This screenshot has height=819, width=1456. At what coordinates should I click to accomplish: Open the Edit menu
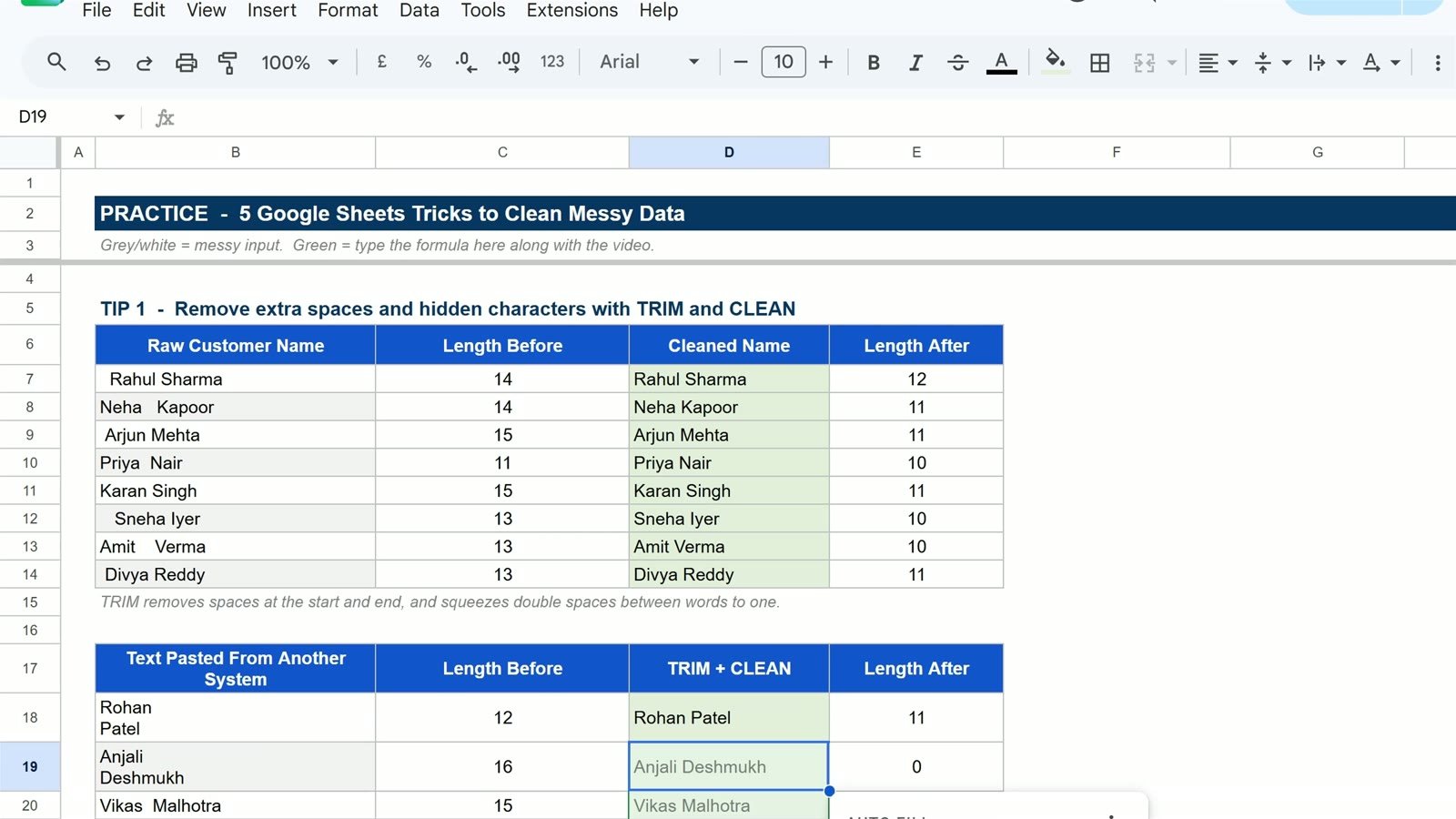pyautogui.click(x=148, y=11)
